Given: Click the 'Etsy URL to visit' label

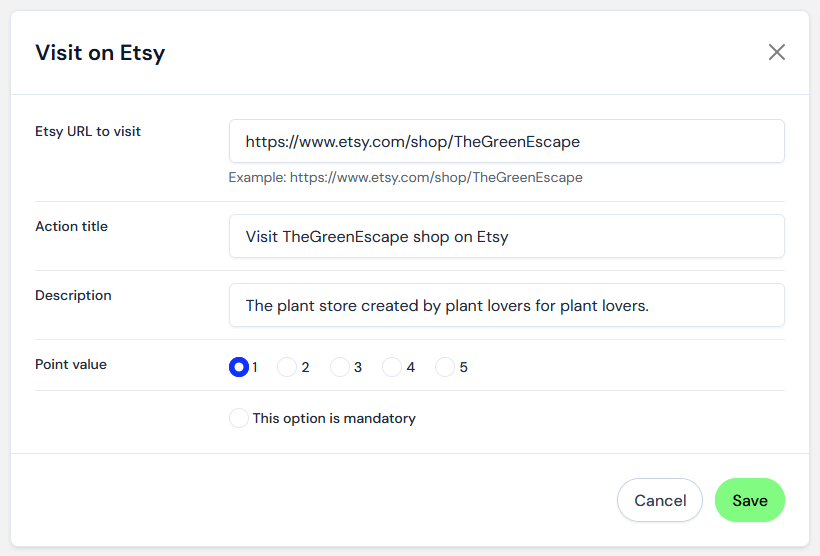Looking at the screenshot, I should click(x=88, y=131).
